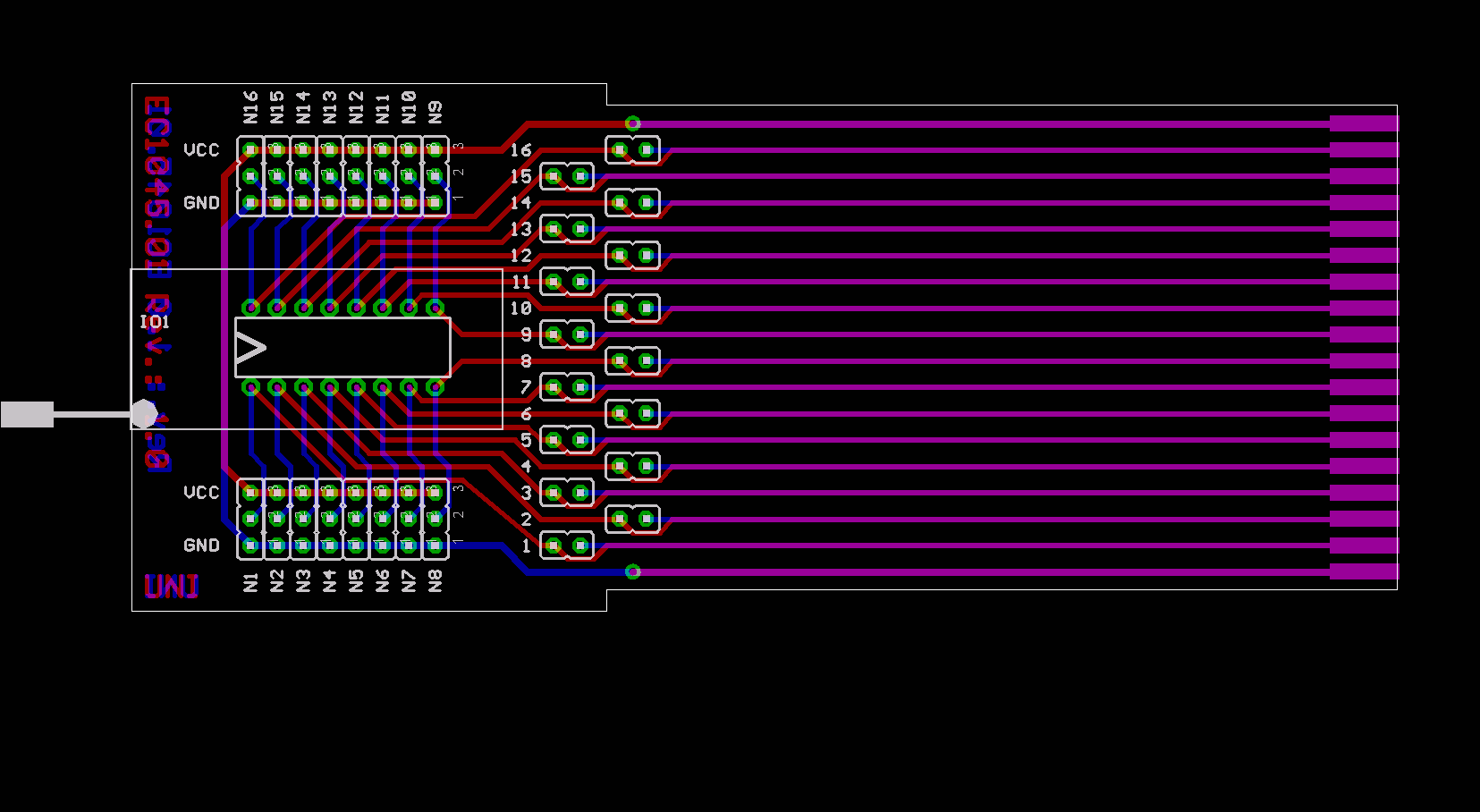Click the GND label of the bottom header
The height and width of the screenshot is (812, 1480).
(x=201, y=545)
